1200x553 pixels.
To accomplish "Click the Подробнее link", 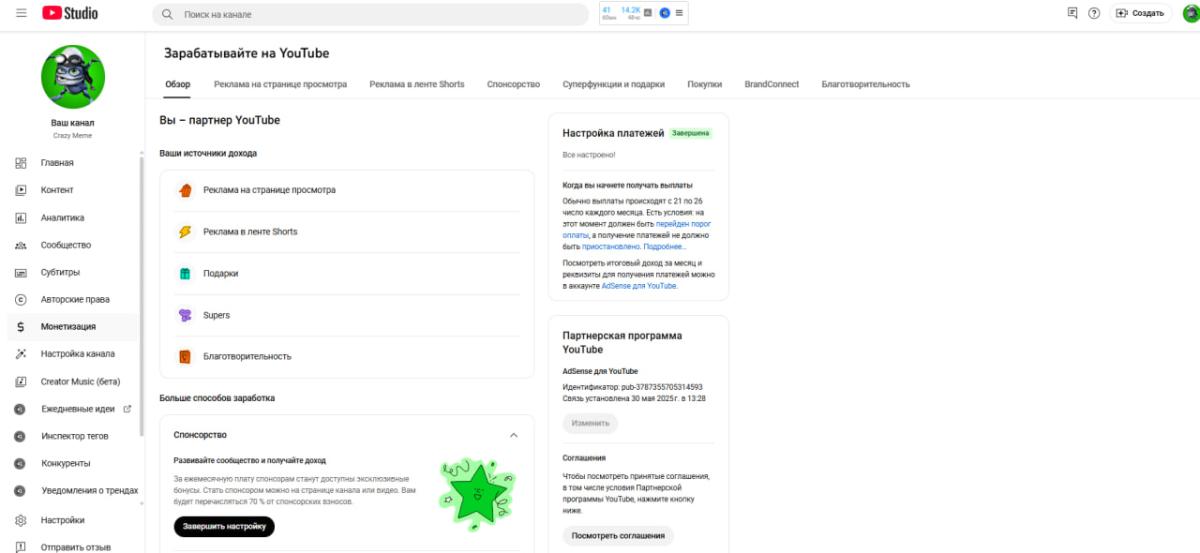I will pyautogui.click(x=665, y=246).
